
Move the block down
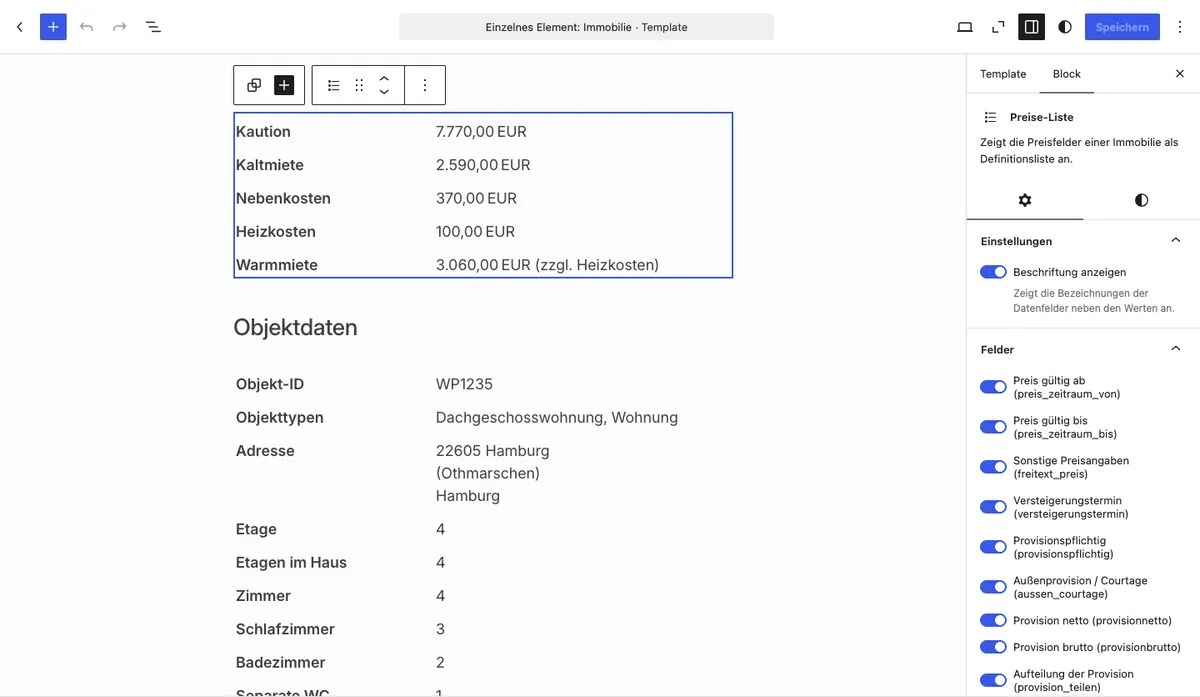(384, 92)
